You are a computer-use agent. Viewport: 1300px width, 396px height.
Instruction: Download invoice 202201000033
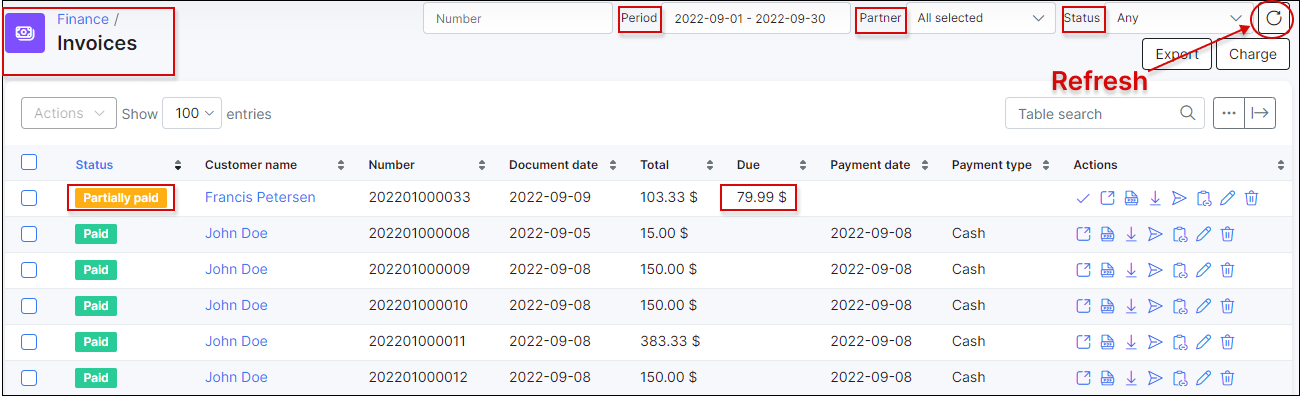(x=1155, y=198)
